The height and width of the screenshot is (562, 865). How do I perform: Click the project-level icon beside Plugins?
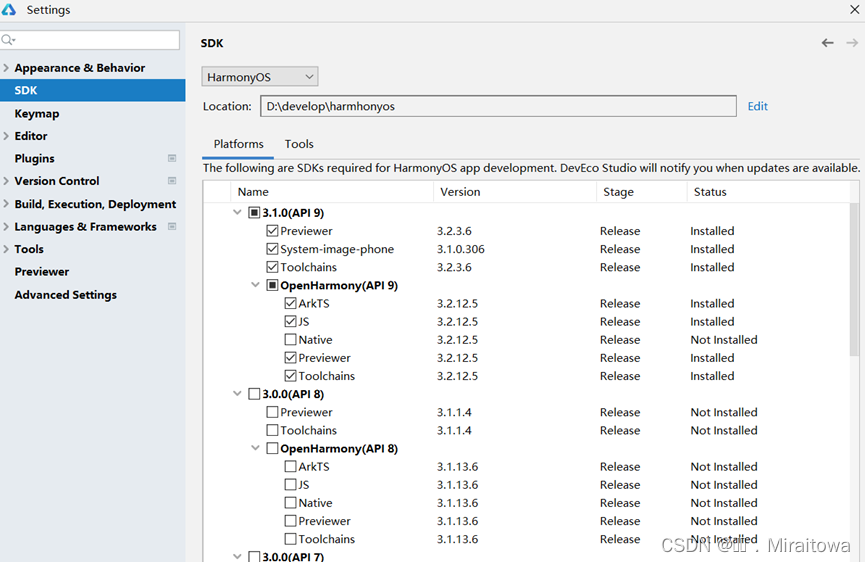(x=172, y=158)
